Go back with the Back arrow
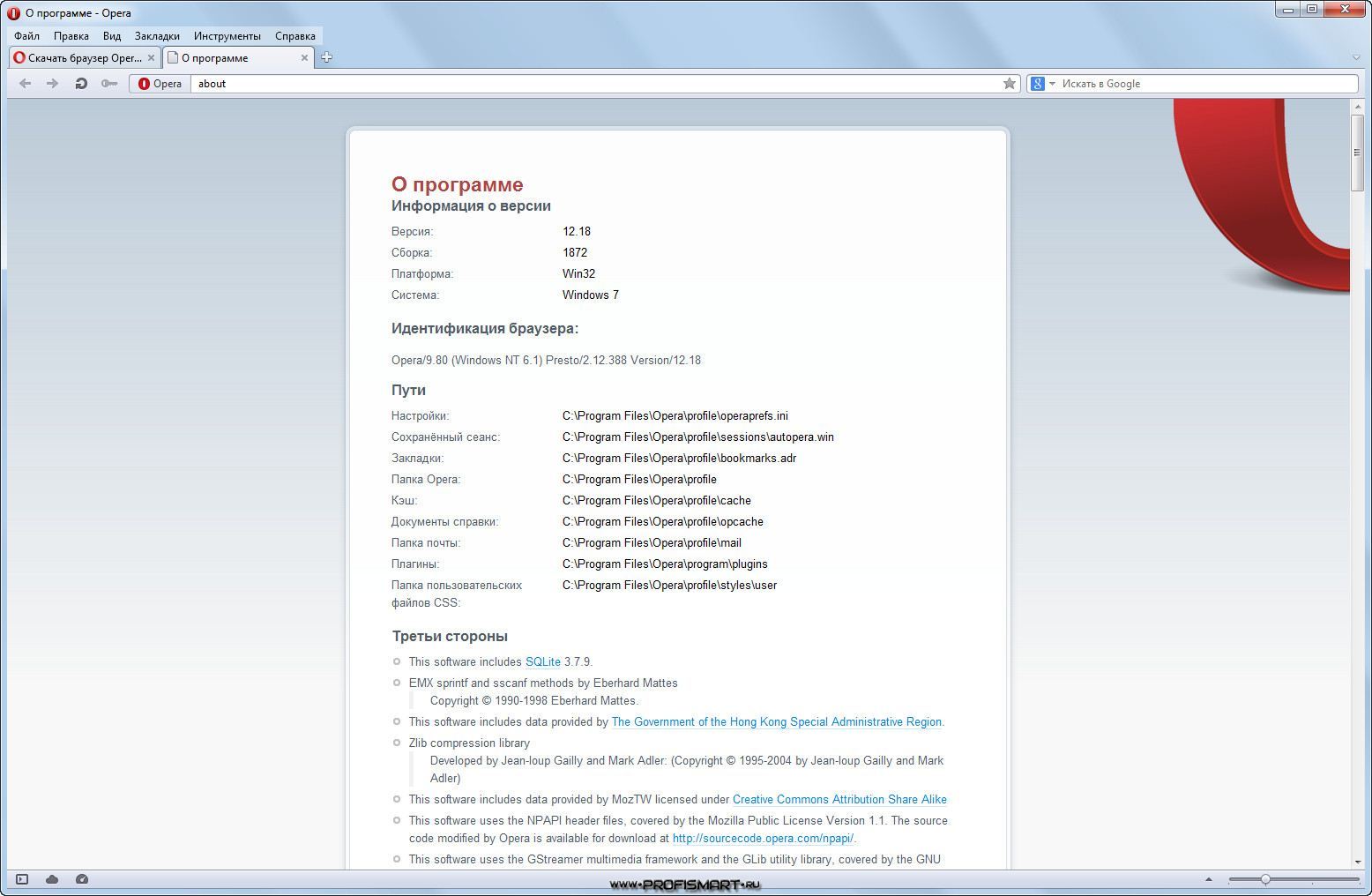This screenshot has width=1372, height=896. (25, 84)
